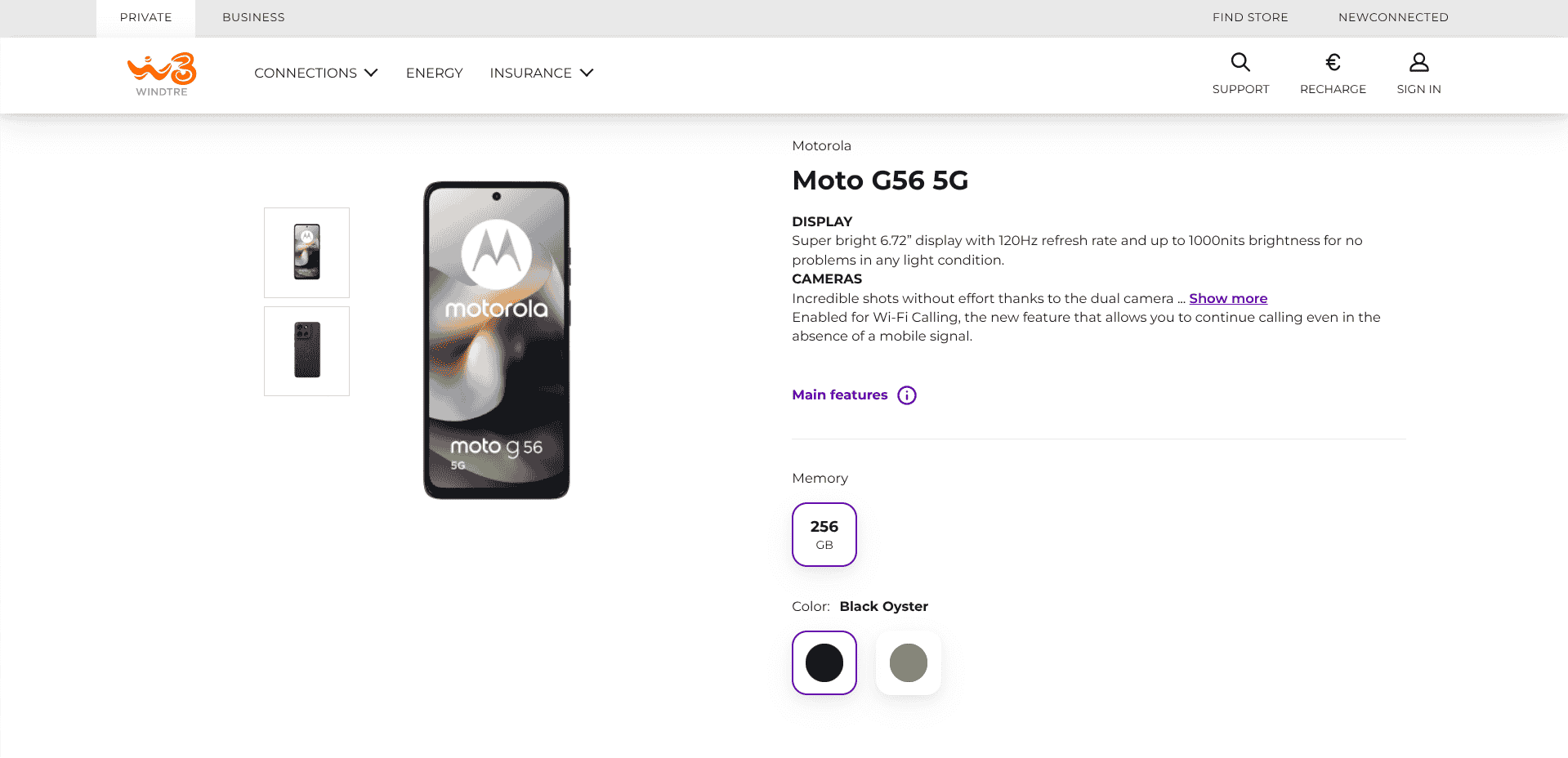
Task: Click the main Moto G56 product image
Action: click(496, 340)
